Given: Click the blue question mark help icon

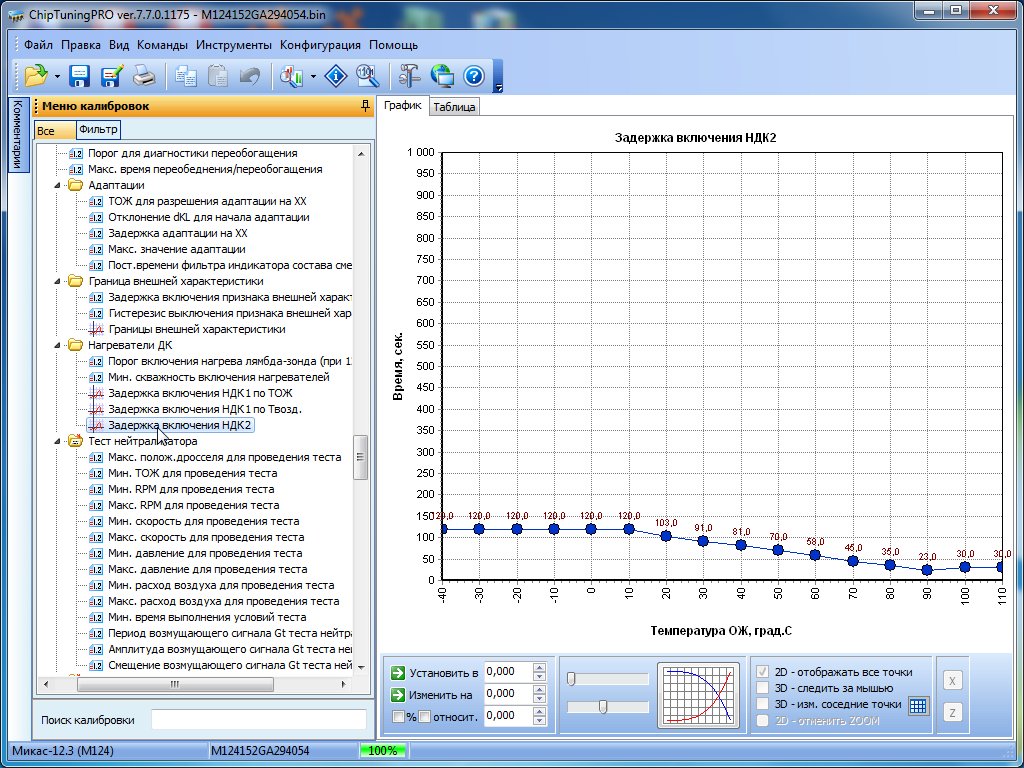Looking at the screenshot, I should coord(473,75).
